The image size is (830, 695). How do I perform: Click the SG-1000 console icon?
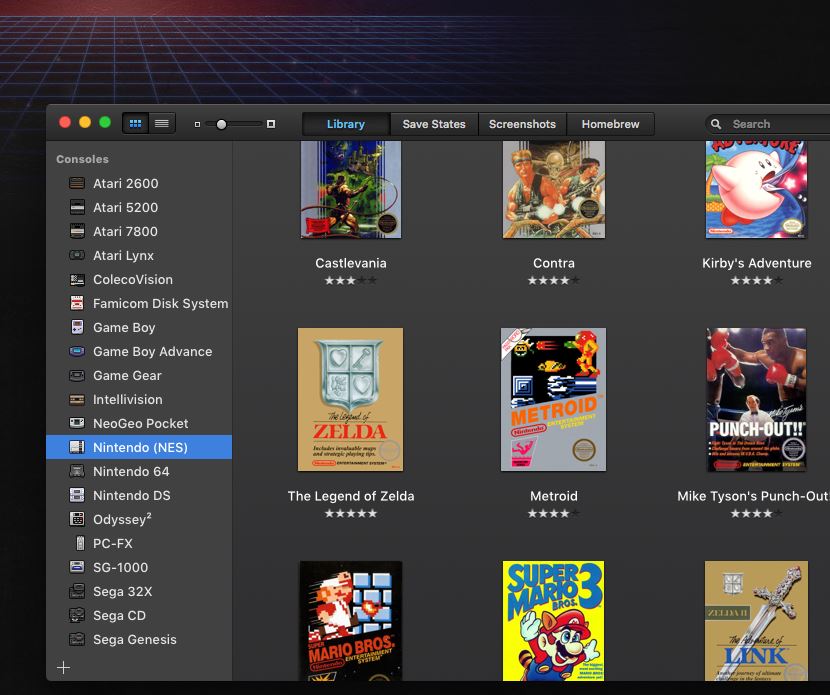tap(77, 567)
